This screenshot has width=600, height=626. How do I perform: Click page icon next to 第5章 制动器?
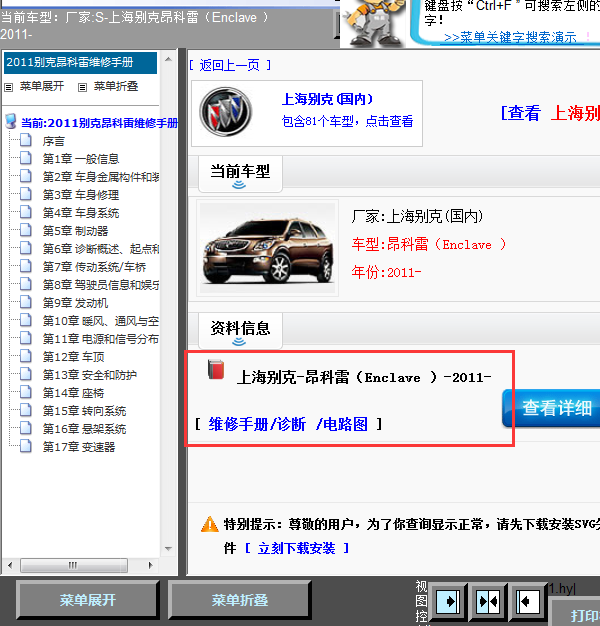(26, 230)
